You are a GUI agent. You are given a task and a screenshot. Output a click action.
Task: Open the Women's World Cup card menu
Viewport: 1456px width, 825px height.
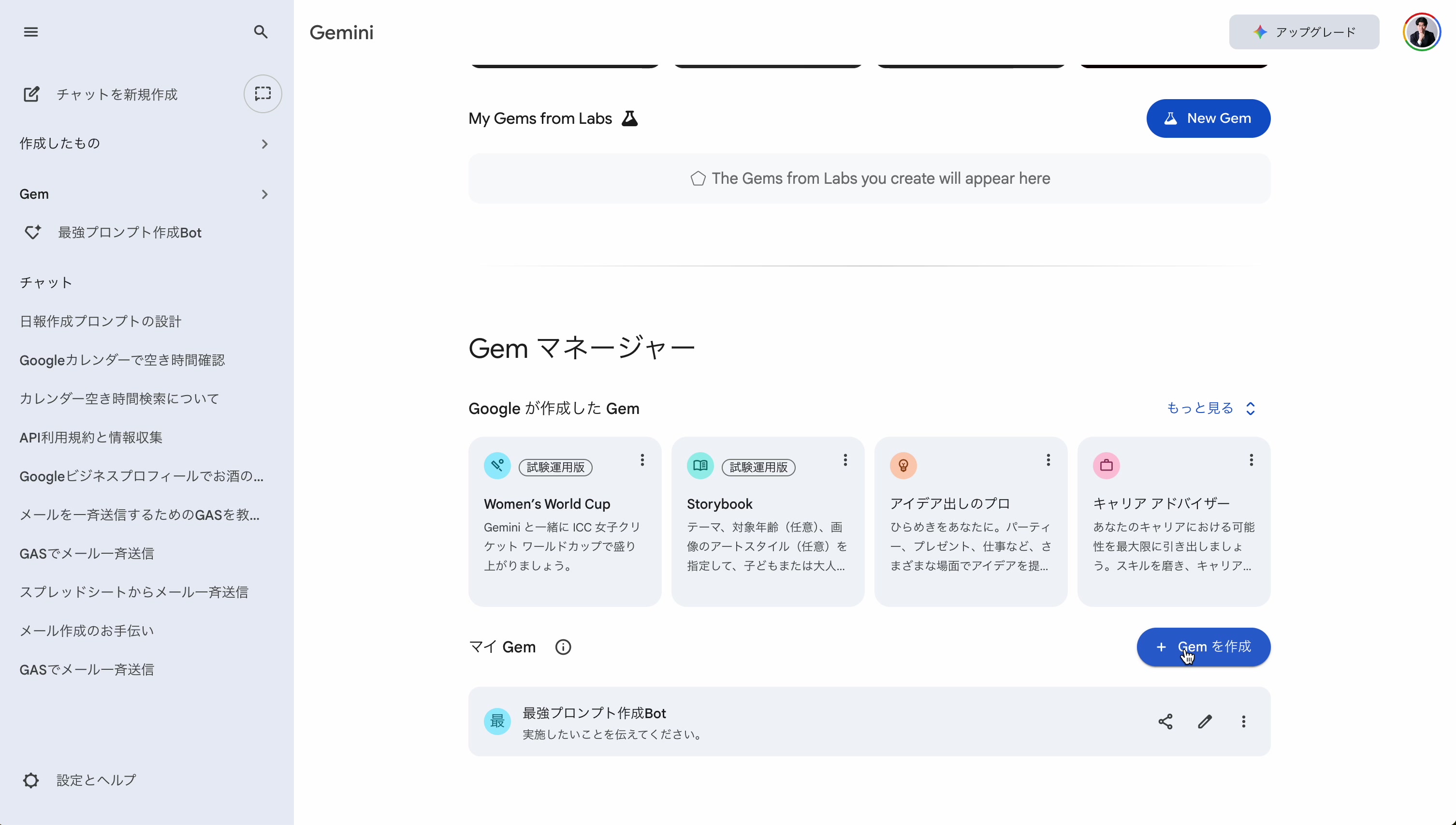point(642,460)
